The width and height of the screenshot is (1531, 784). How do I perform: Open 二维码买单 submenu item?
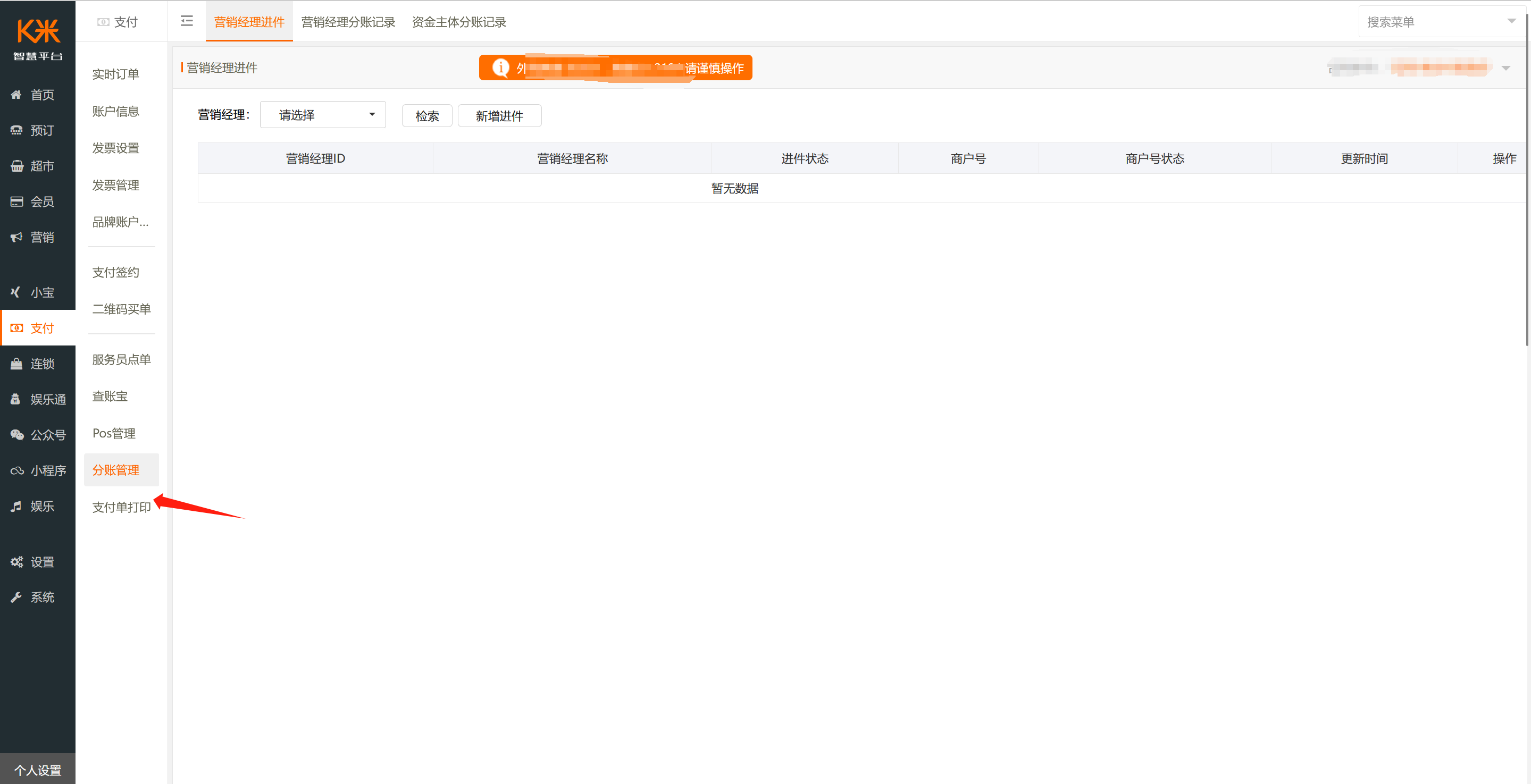click(121, 309)
